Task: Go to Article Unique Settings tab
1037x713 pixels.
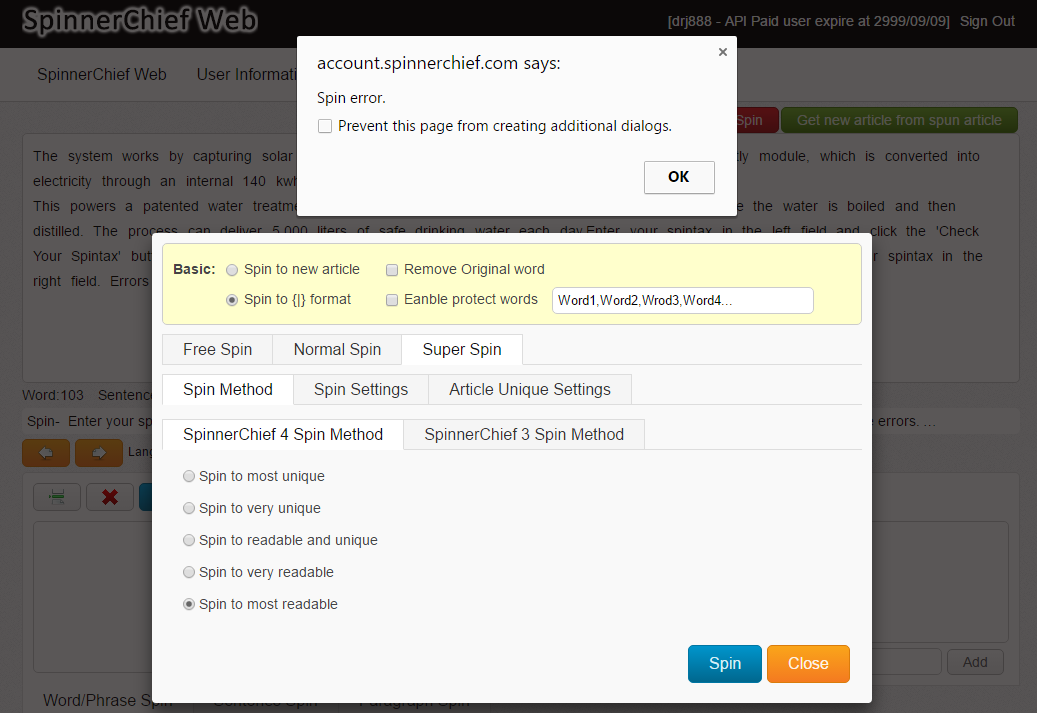Action: pos(529,390)
